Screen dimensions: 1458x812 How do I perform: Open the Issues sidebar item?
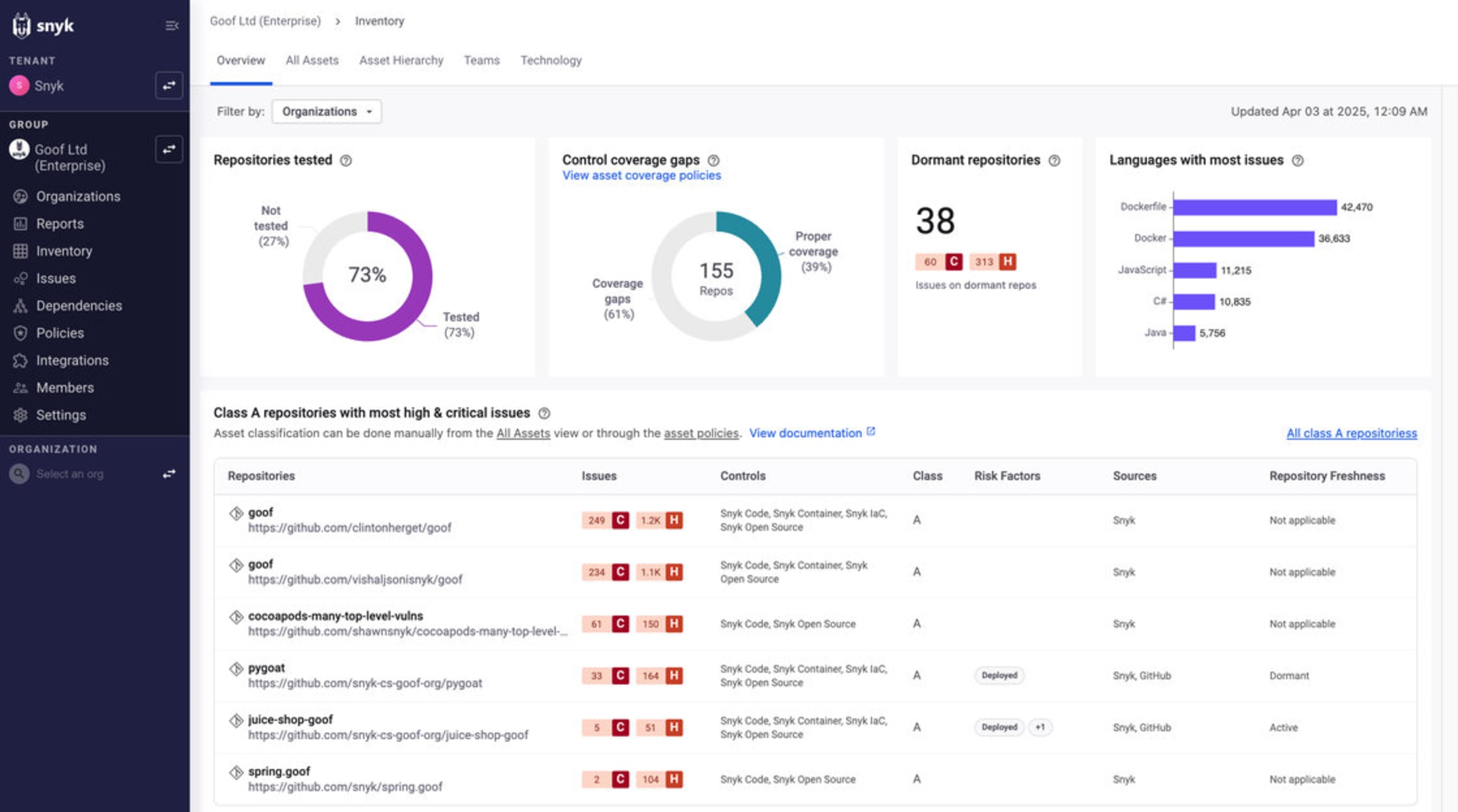click(x=56, y=278)
